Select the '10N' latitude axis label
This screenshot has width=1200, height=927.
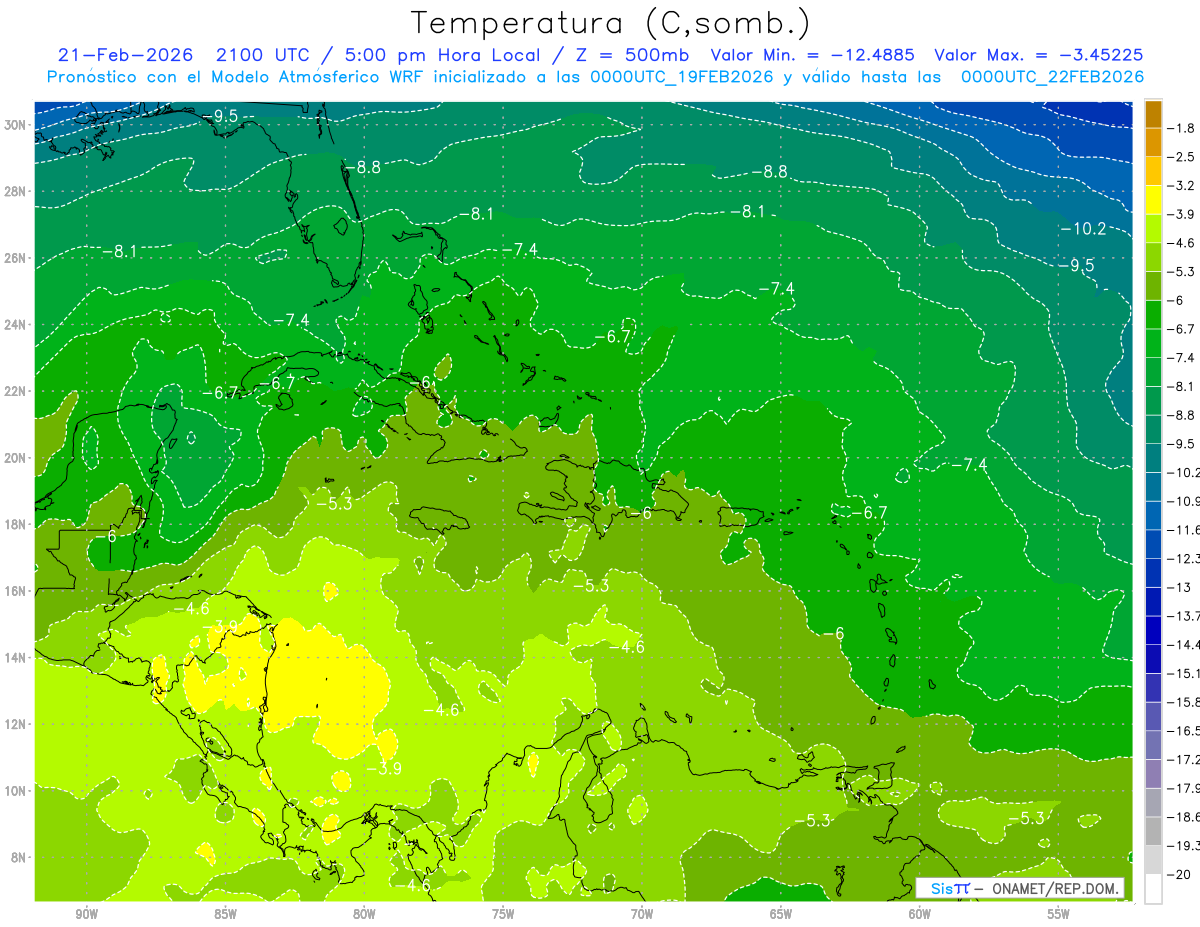click(17, 791)
